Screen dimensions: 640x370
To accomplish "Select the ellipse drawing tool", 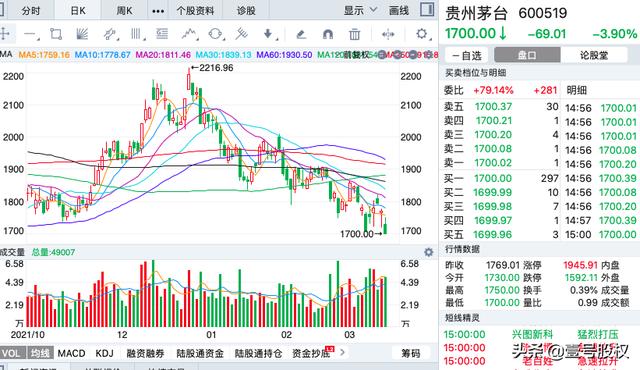I will tap(215, 34).
